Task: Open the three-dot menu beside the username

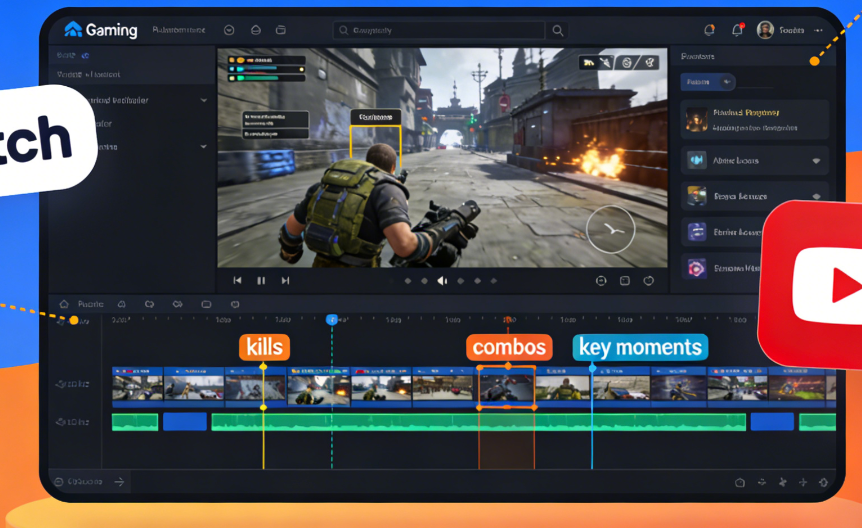Action: (819, 30)
